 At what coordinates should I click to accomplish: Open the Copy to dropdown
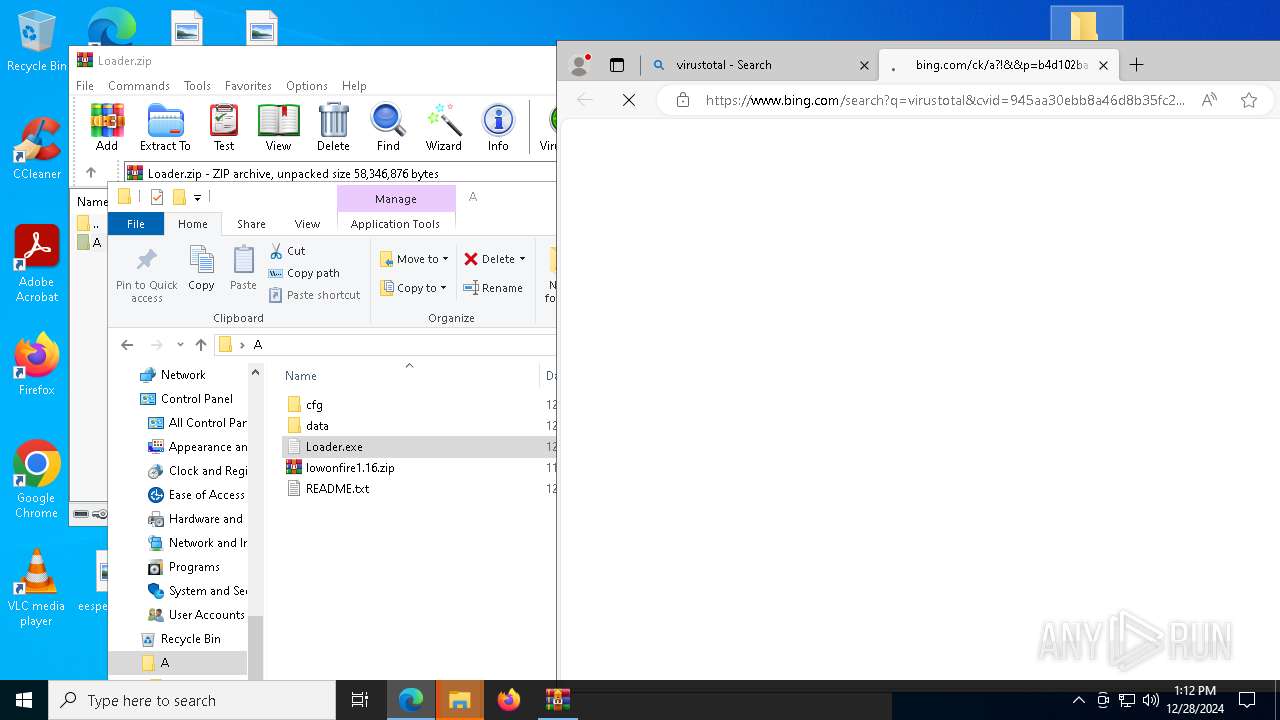[414, 288]
